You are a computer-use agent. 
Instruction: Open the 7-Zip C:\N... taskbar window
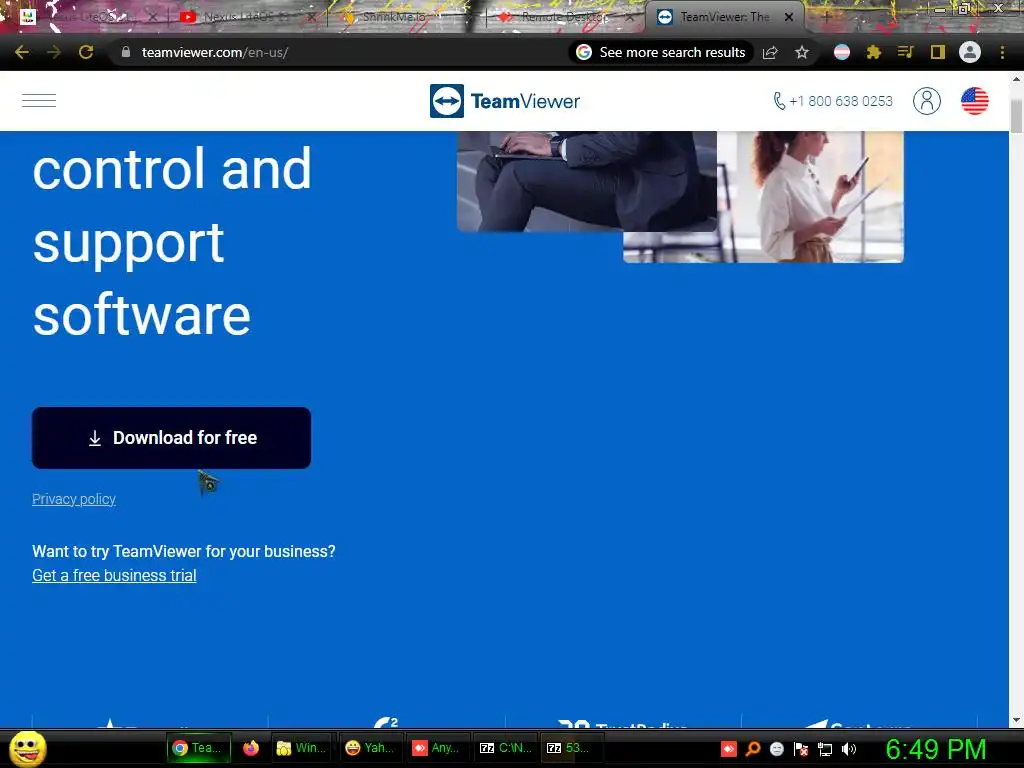point(505,748)
